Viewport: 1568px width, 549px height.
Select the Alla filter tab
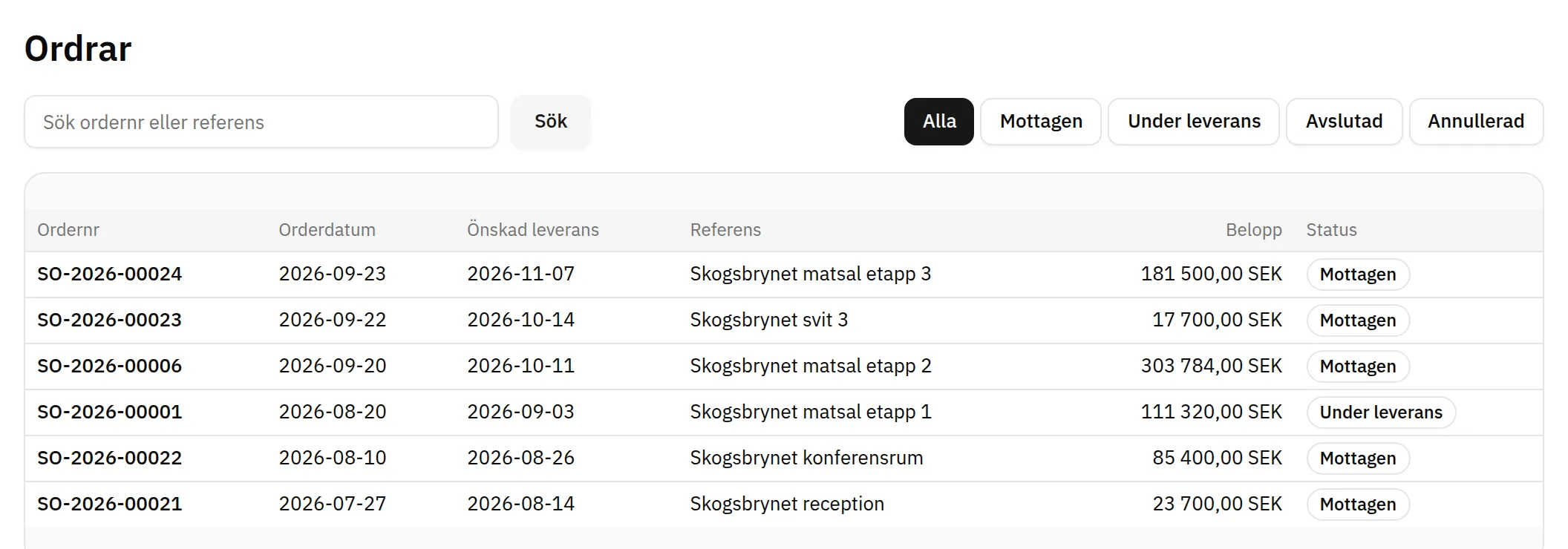coord(939,122)
